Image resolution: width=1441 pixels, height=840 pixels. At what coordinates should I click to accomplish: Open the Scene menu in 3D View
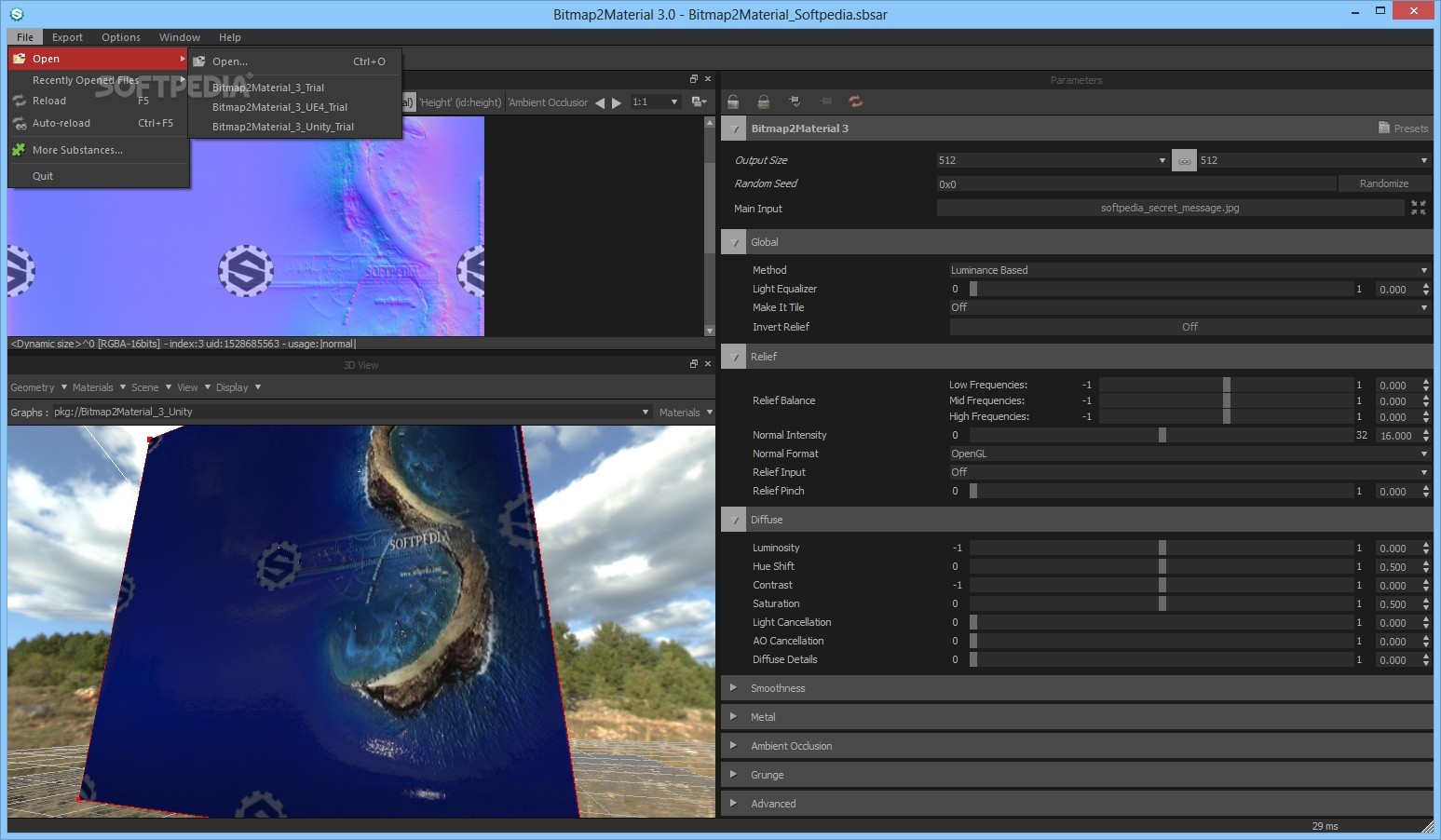[151, 387]
